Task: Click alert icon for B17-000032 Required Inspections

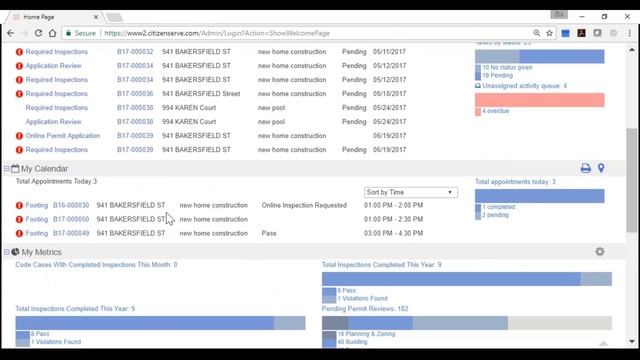Action: pos(19,52)
